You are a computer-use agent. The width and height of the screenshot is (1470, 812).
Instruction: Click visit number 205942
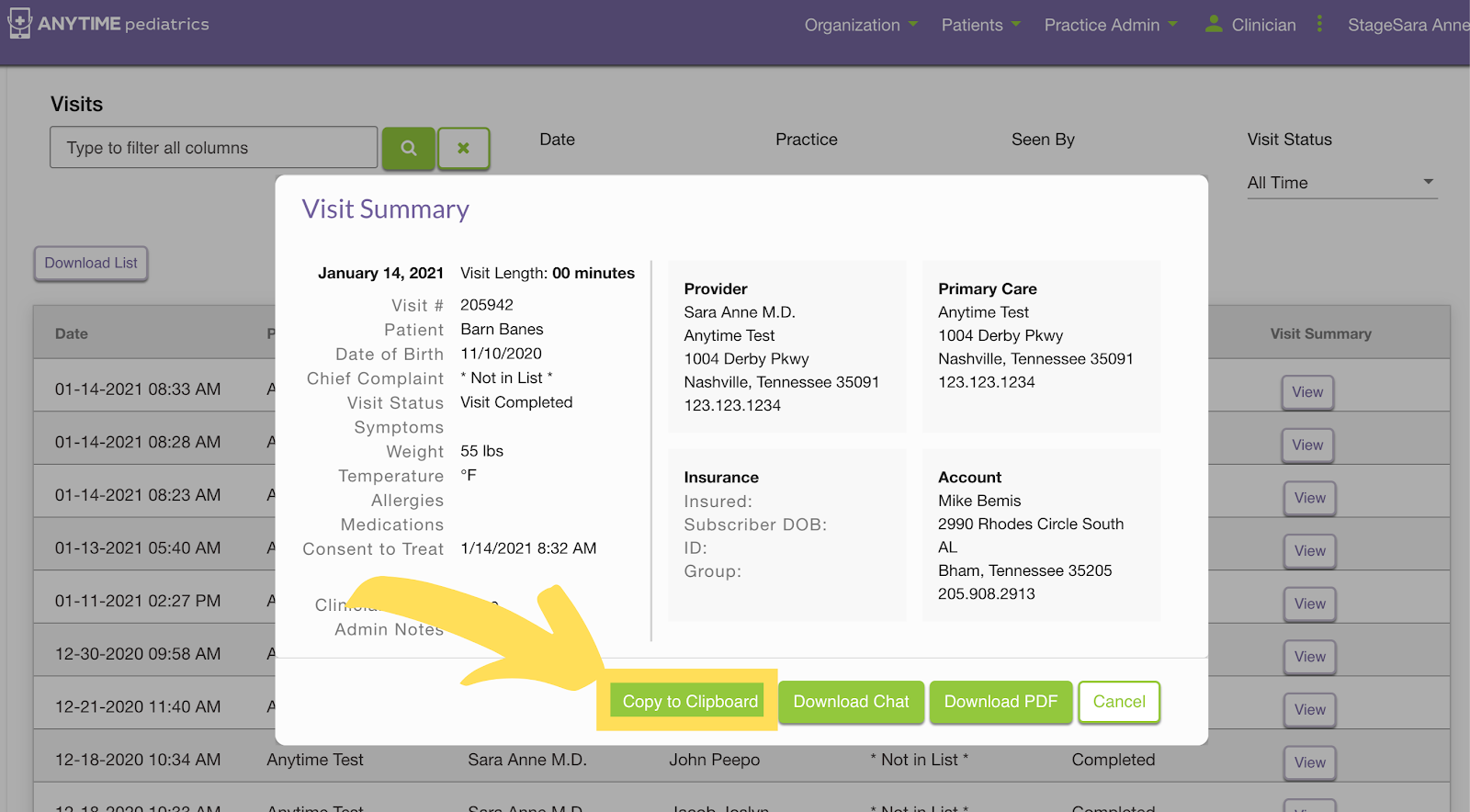click(487, 305)
